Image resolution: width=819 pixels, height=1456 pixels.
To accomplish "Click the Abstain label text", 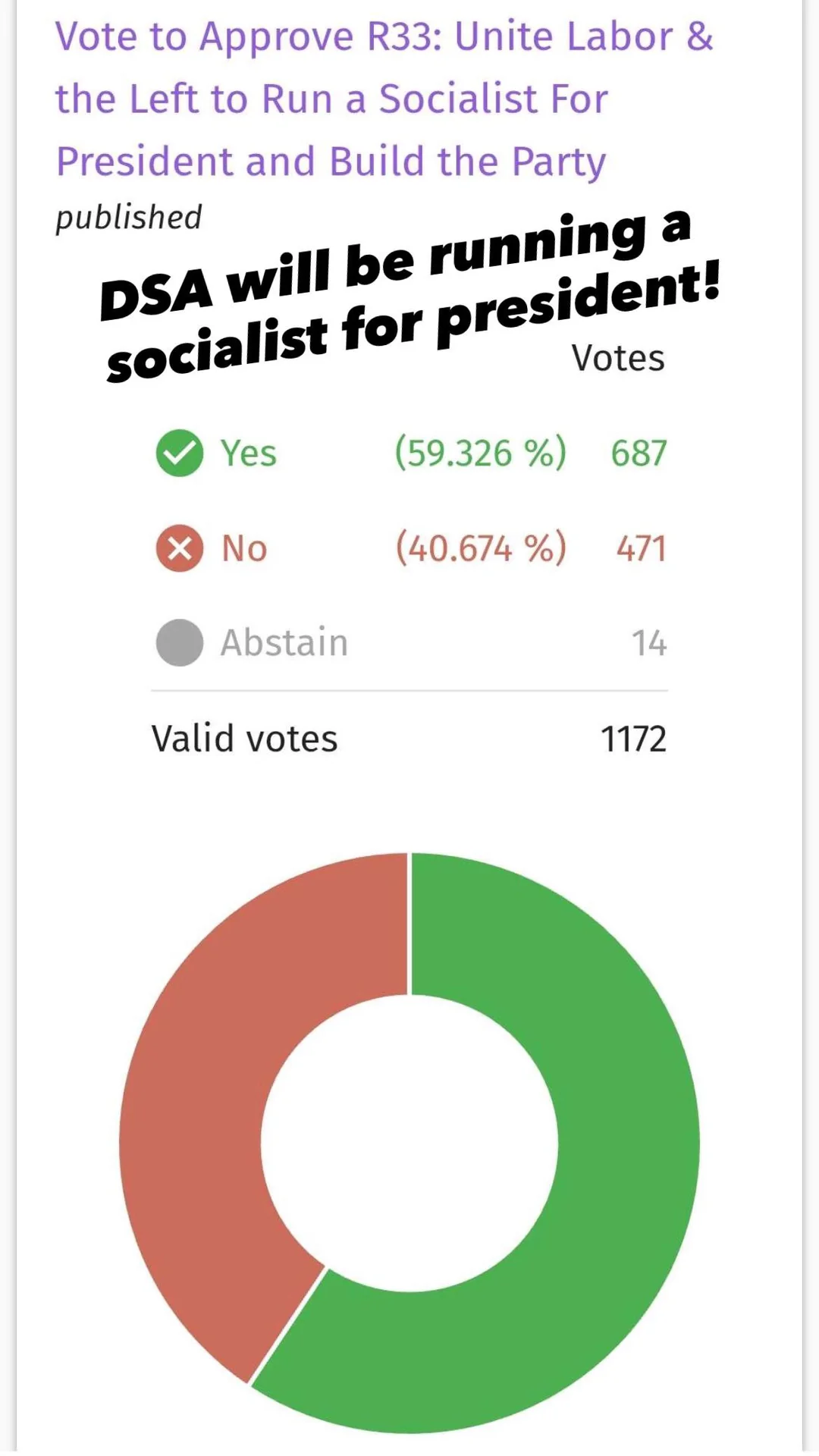I will click(284, 643).
